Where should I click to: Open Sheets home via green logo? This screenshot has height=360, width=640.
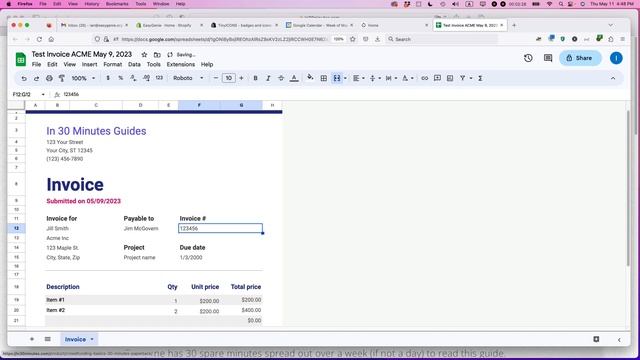(20, 59)
